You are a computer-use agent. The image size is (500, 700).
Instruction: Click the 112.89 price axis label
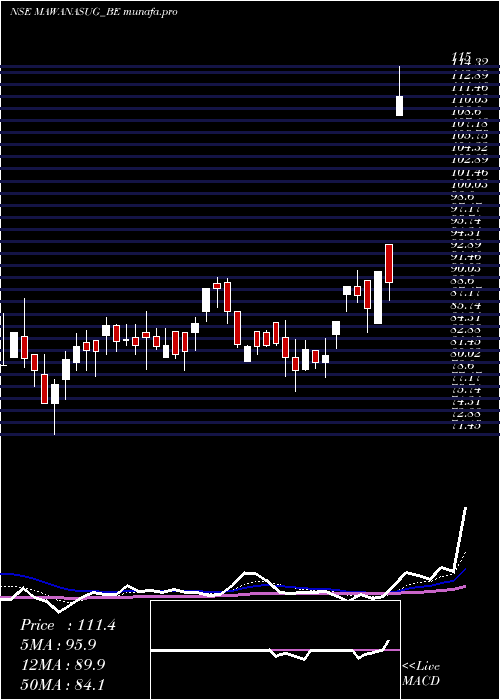[x=469, y=76]
